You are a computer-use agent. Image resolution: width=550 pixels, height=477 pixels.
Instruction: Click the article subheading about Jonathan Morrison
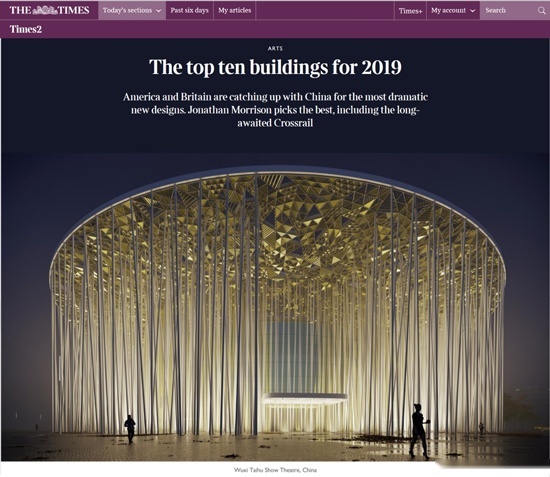275,110
